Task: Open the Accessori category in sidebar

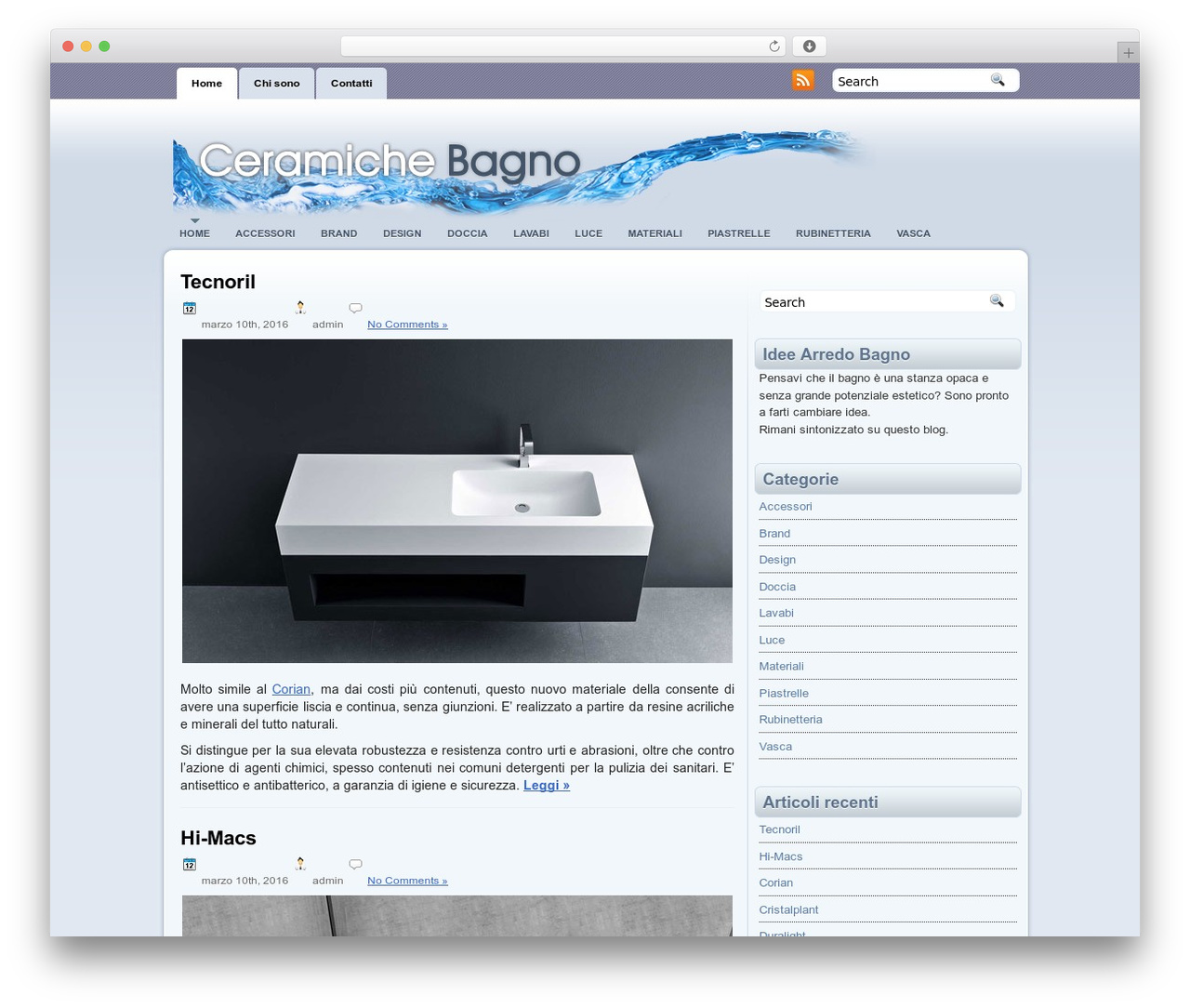Action: (786, 507)
